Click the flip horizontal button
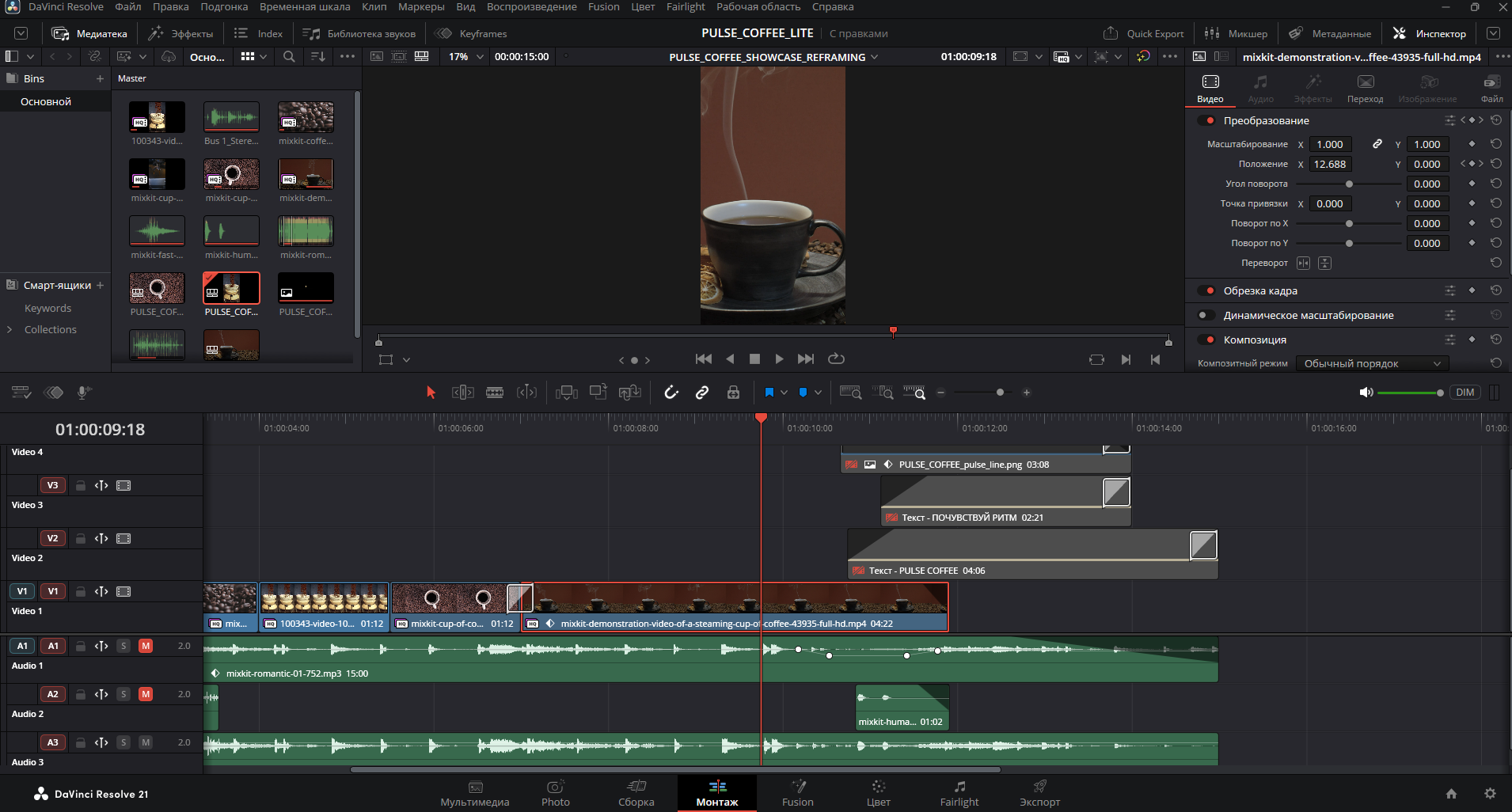Screen dimensions: 1512x812 [x=1304, y=263]
